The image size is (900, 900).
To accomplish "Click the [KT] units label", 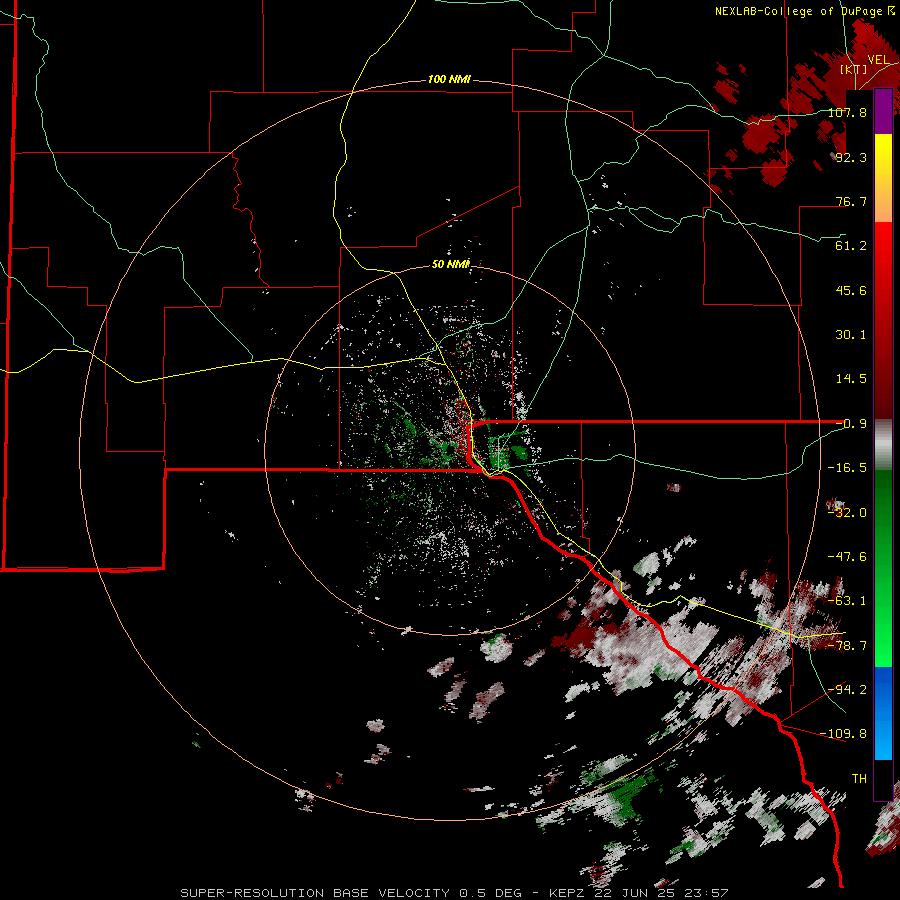I will coord(854,69).
